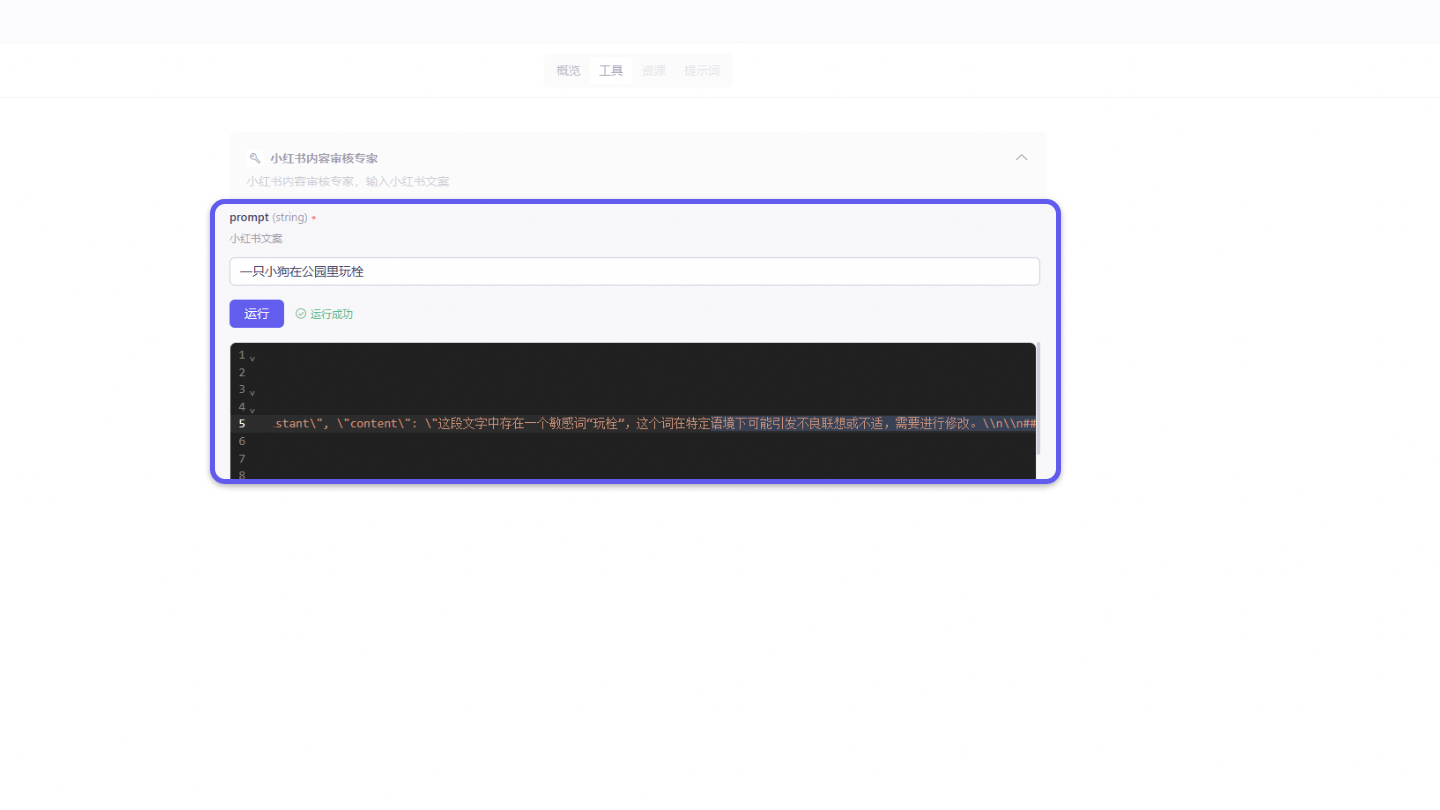This screenshot has width=1440, height=810.
Task: Collapse the 小红书内容审核专家 tool card
Action: tap(1021, 157)
